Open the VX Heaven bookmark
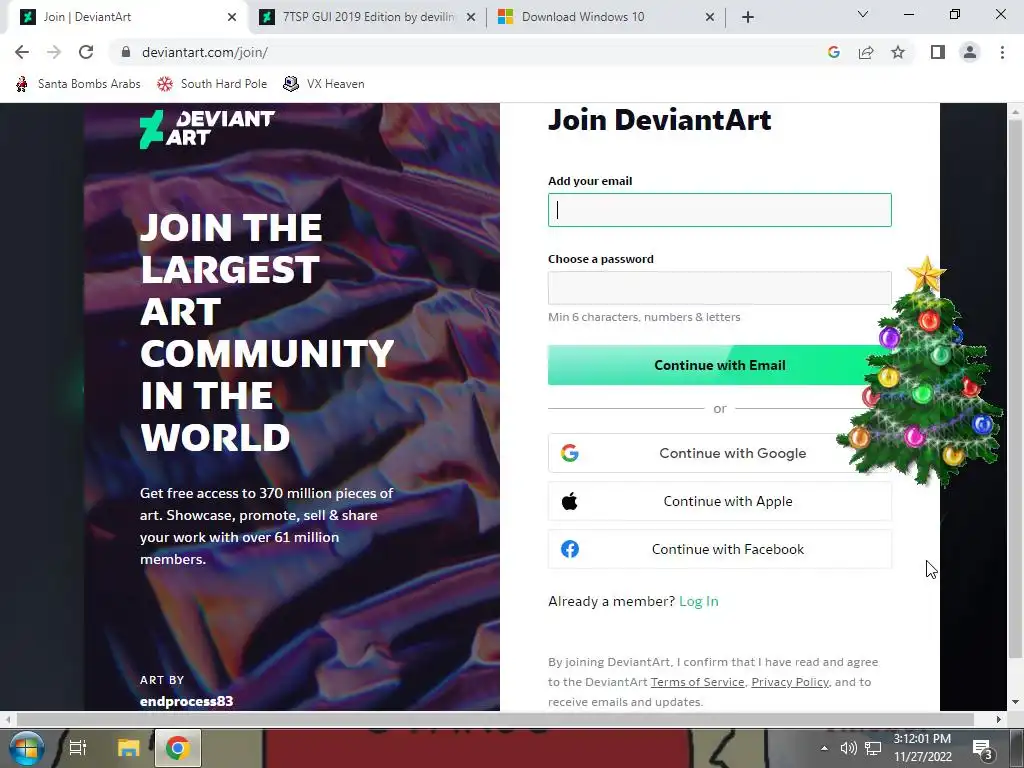 click(x=324, y=84)
